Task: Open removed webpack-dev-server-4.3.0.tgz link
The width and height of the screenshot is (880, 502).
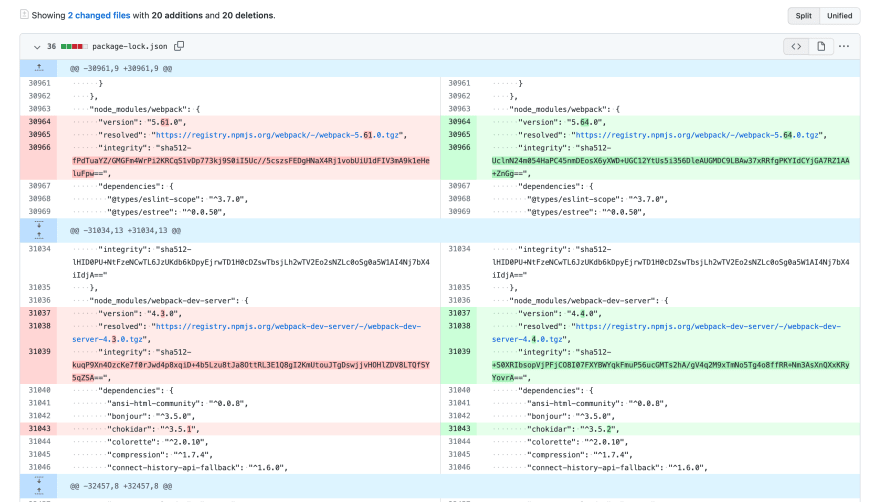Action: click(x=246, y=332)
